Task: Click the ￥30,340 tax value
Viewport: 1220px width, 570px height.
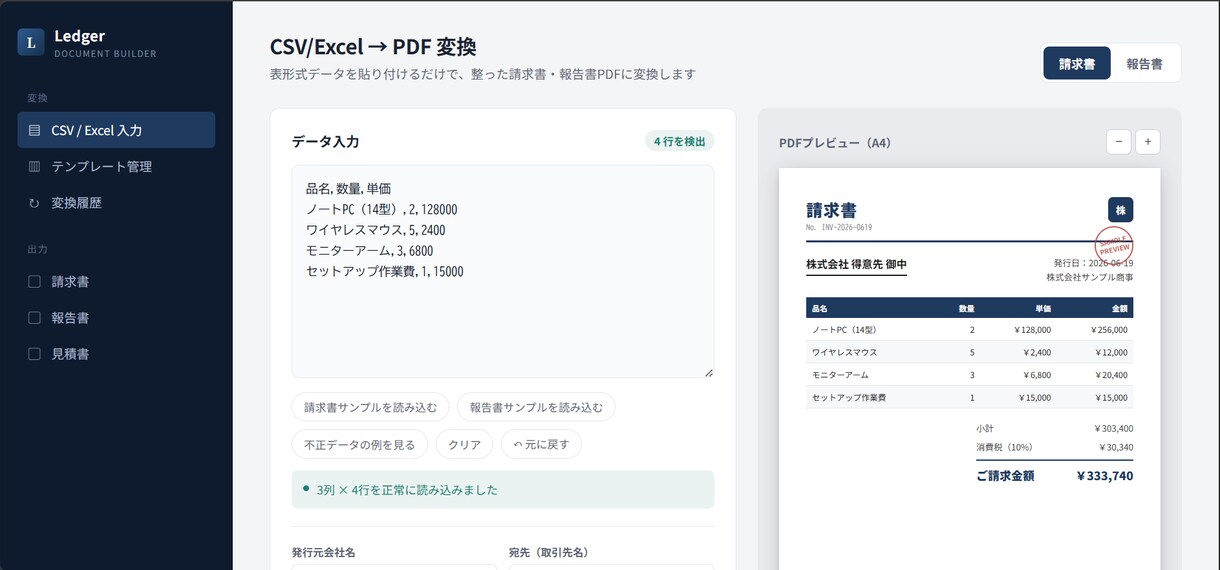Action: 1116,447
